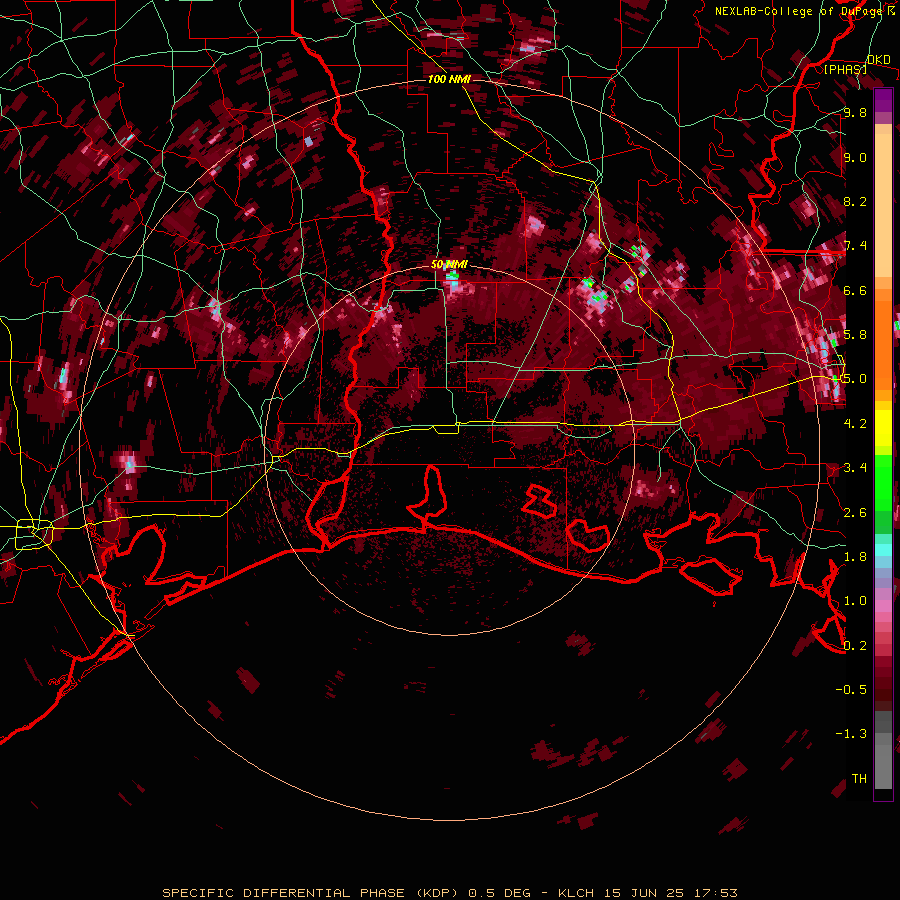Click the -1.3 scale value
The height and width of the screenshot is (900, 900).
851,734
